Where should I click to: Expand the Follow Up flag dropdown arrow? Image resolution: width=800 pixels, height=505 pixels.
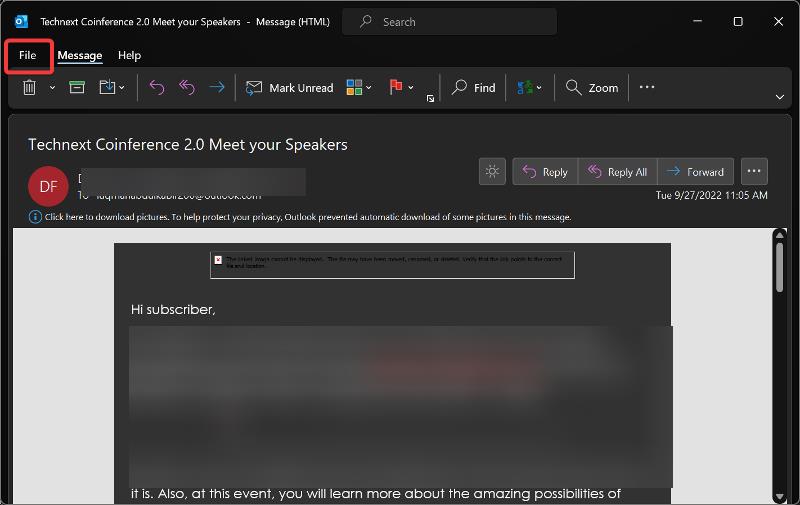point(411,88)
